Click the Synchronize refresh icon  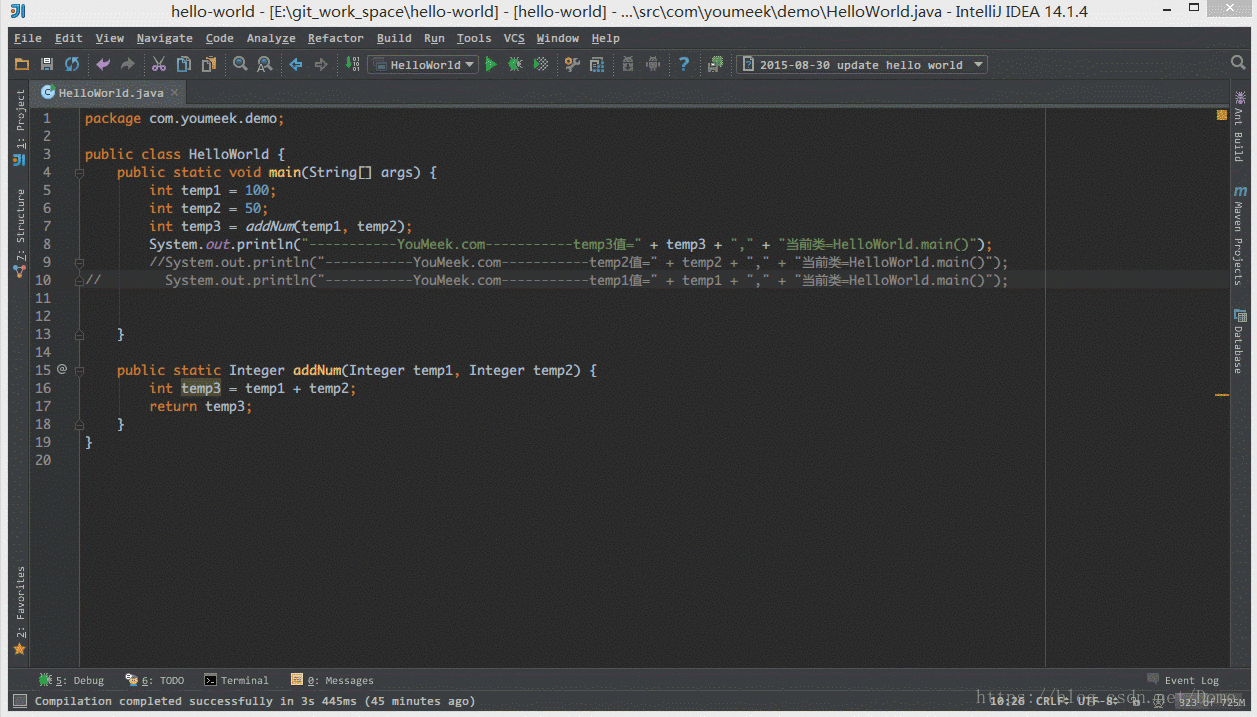click(x=72, y=64)
